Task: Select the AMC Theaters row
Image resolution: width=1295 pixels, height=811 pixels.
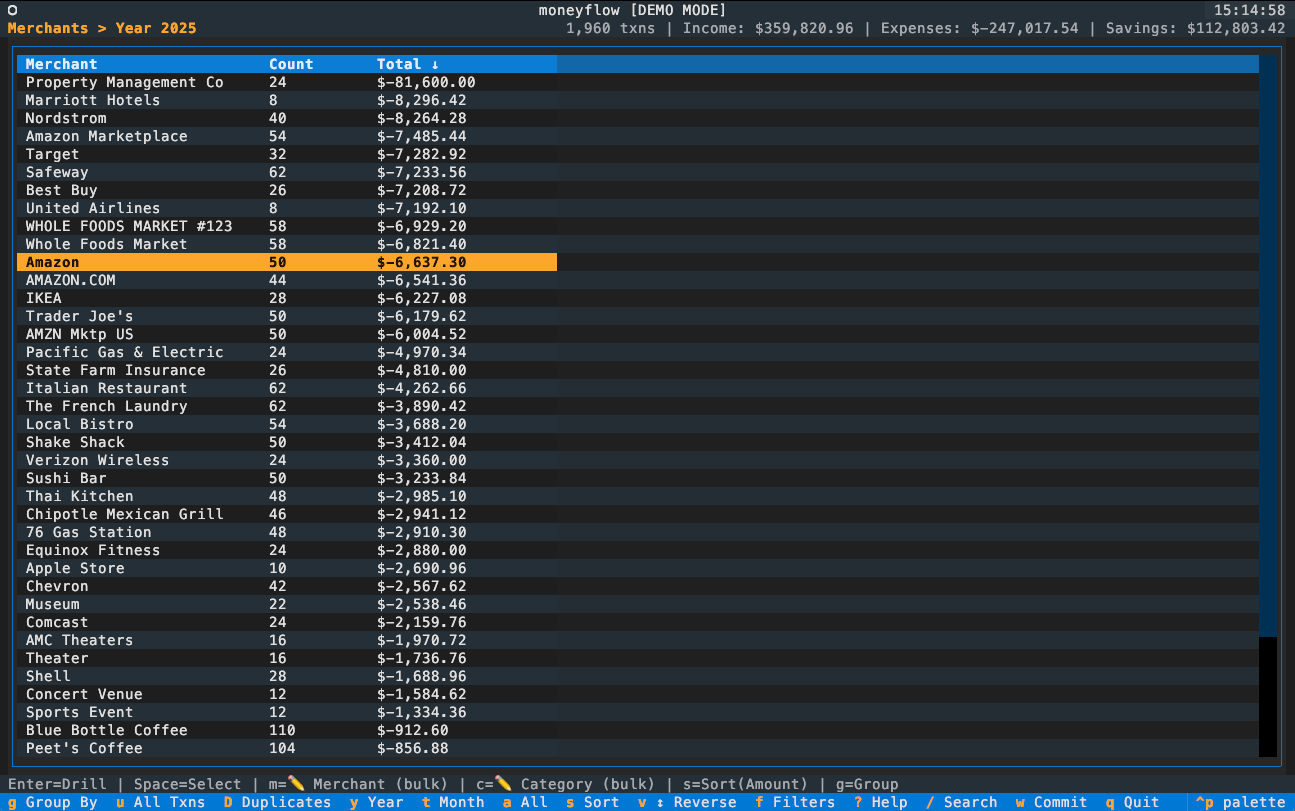Action: 287,640
